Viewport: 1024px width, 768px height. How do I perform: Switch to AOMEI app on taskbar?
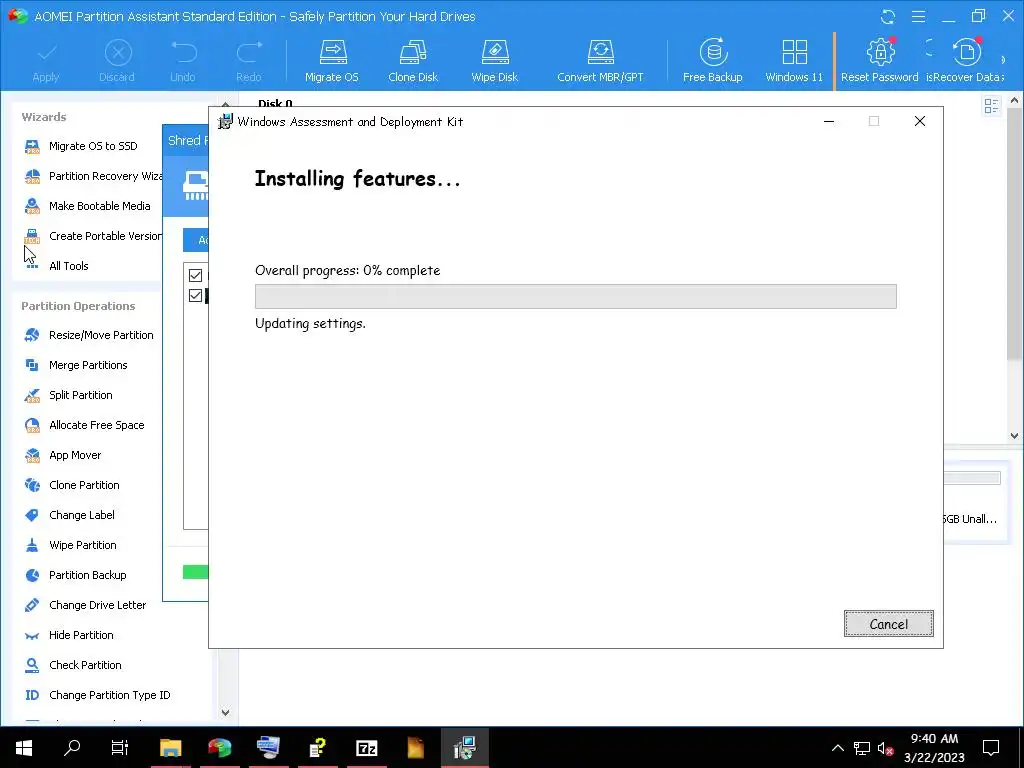(x=219, y=748)
